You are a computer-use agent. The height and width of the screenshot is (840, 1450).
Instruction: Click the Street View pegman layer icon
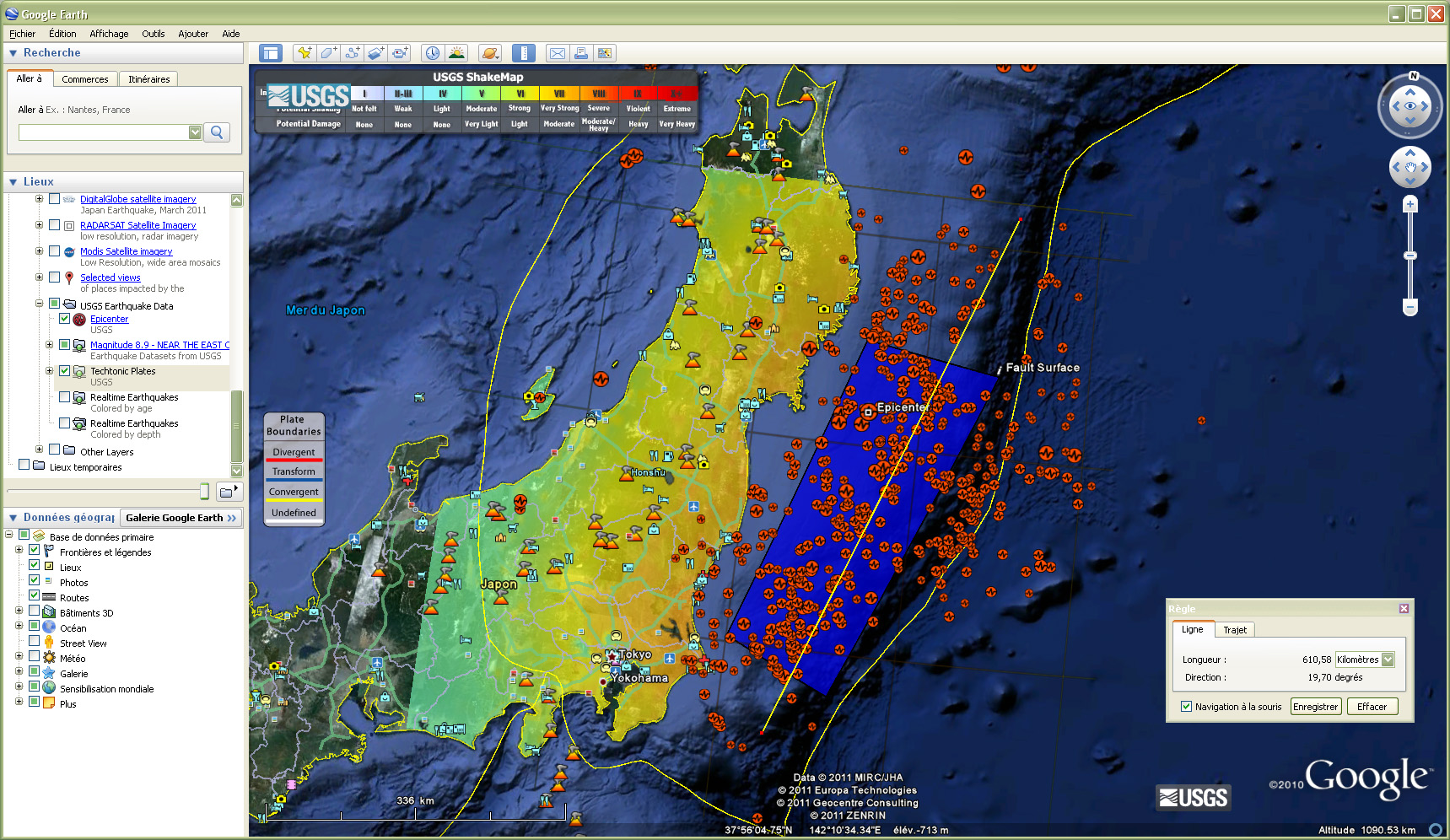[x=49, y=643]
